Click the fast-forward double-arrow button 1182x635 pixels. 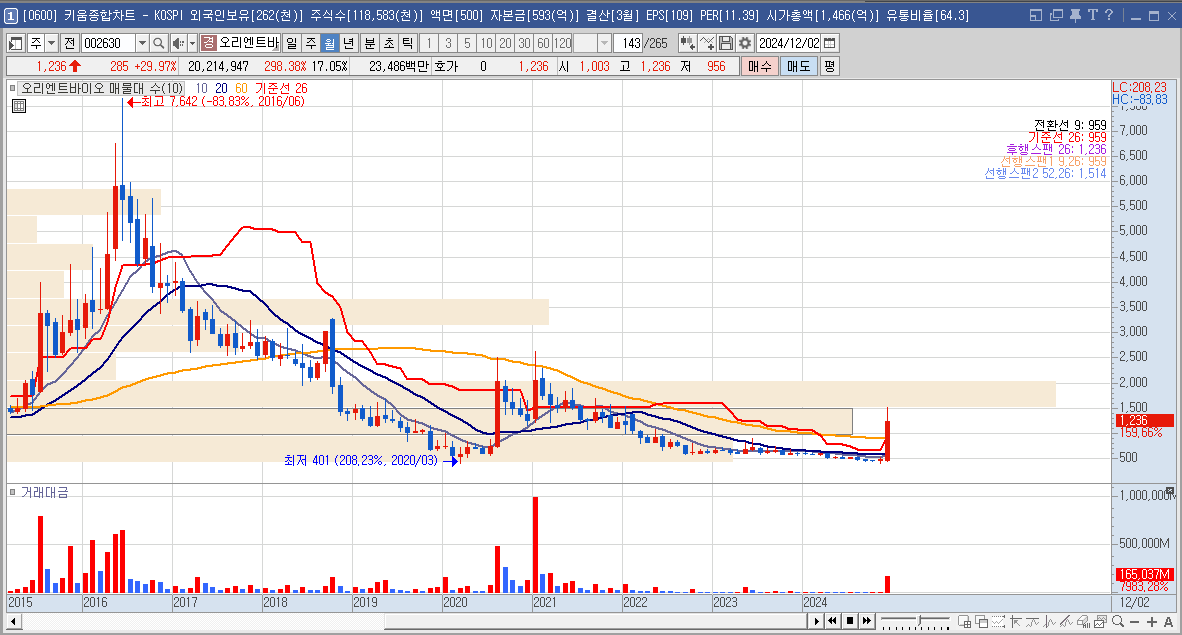[868, 621]
